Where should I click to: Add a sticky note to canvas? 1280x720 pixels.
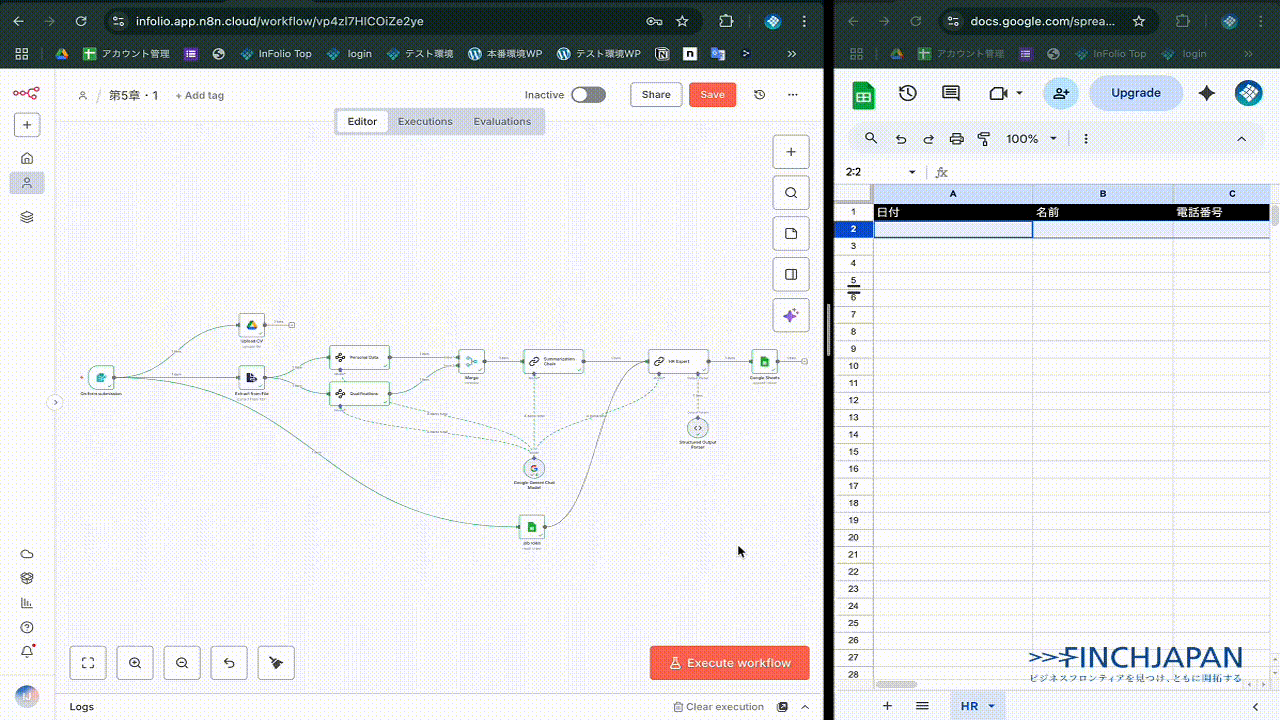pyautogui.click(x=791, y=233)
